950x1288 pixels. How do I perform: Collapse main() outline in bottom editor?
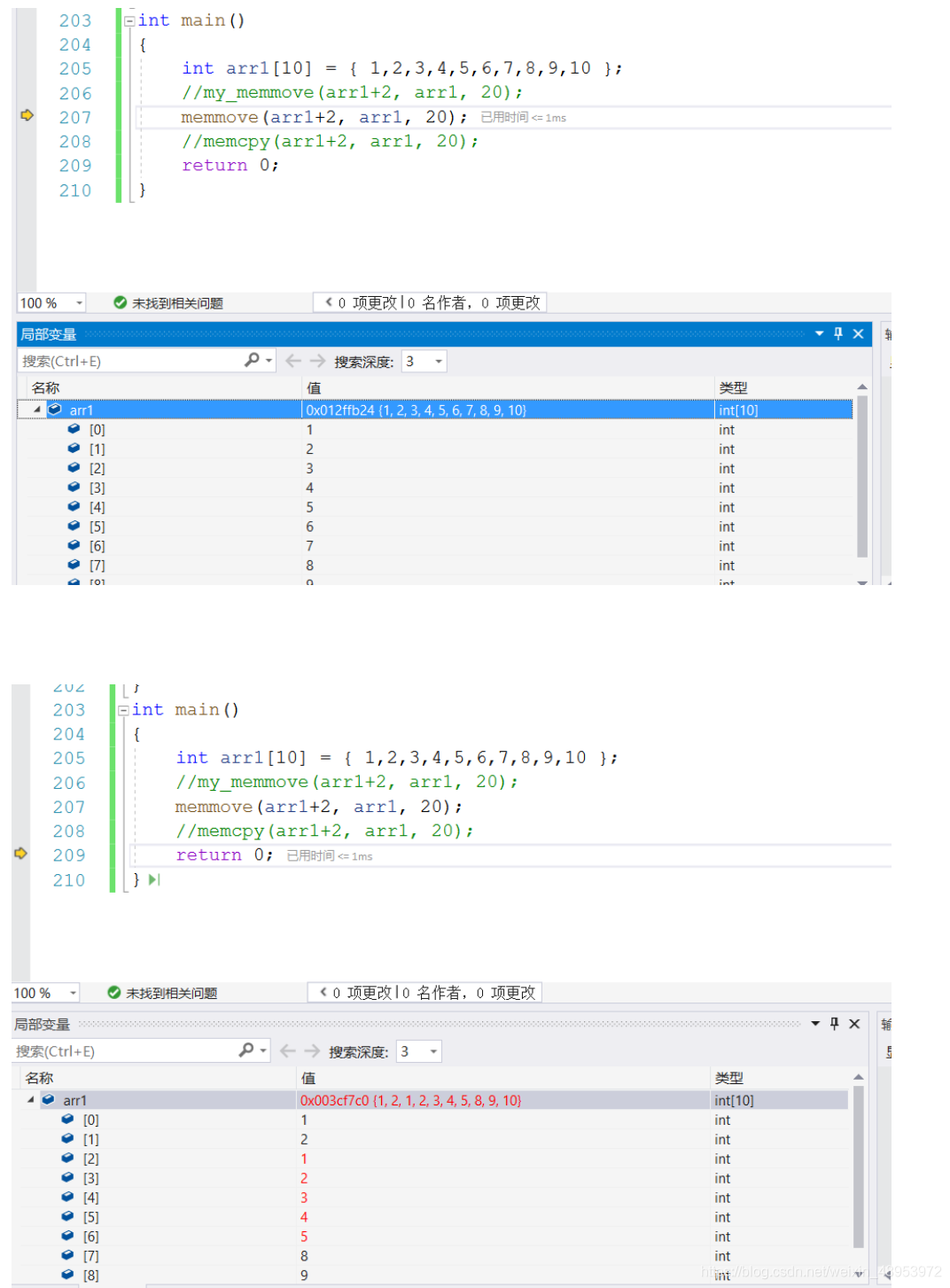[123, 711]
